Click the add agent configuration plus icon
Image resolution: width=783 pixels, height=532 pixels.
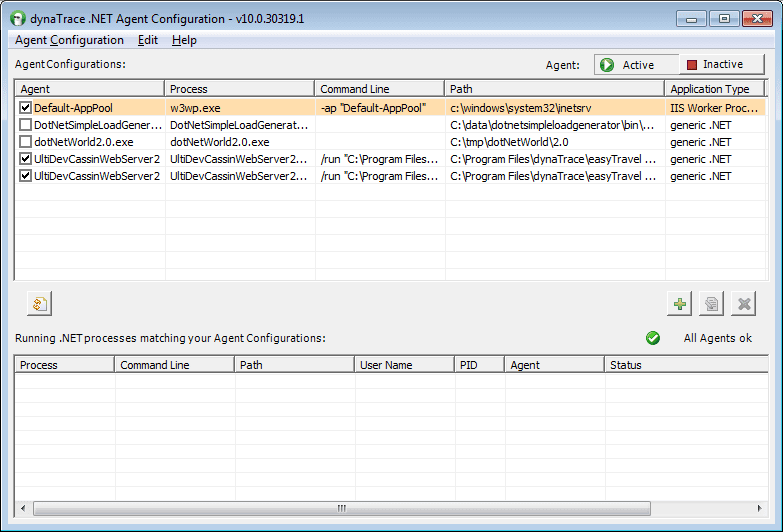679,304
